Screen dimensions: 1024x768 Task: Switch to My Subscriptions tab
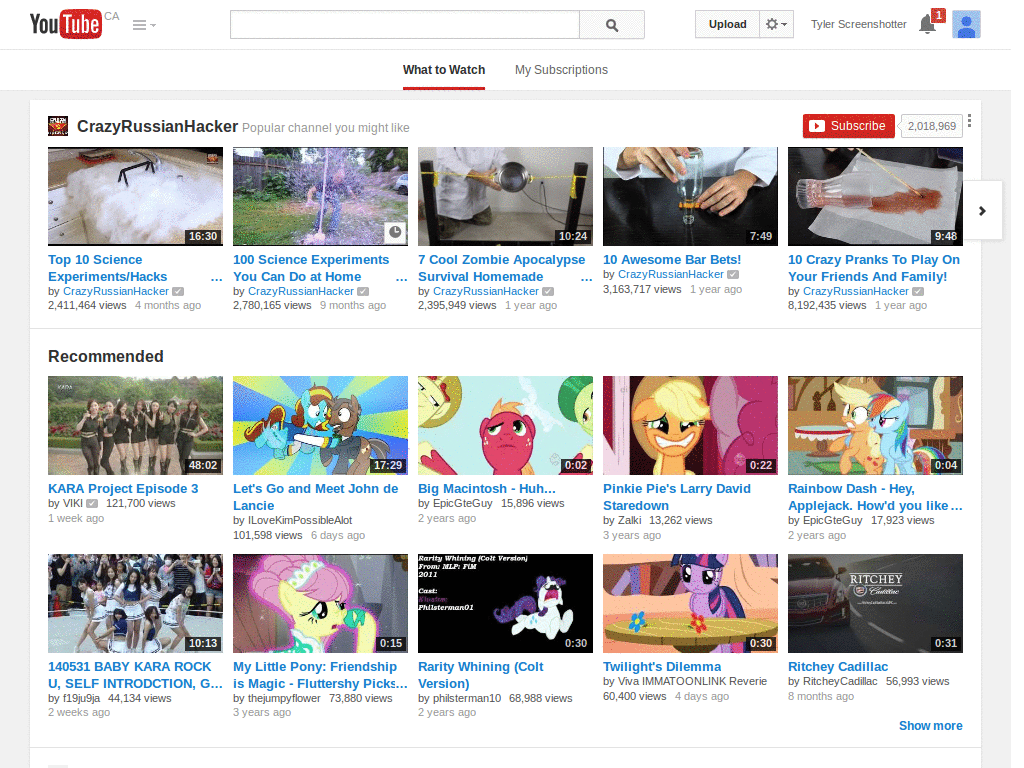tap(561, 70)
